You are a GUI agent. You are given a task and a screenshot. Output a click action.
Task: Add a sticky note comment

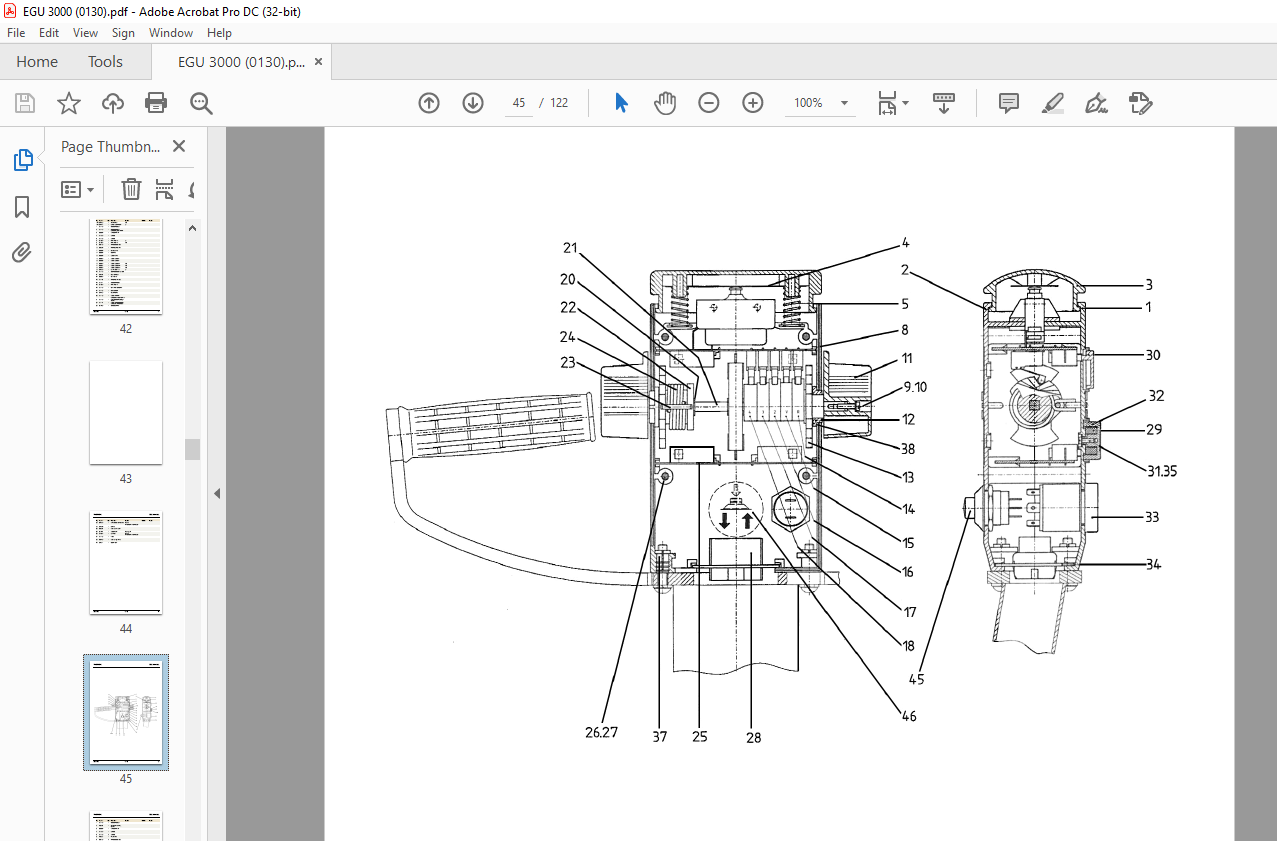tap(1009, 103)
